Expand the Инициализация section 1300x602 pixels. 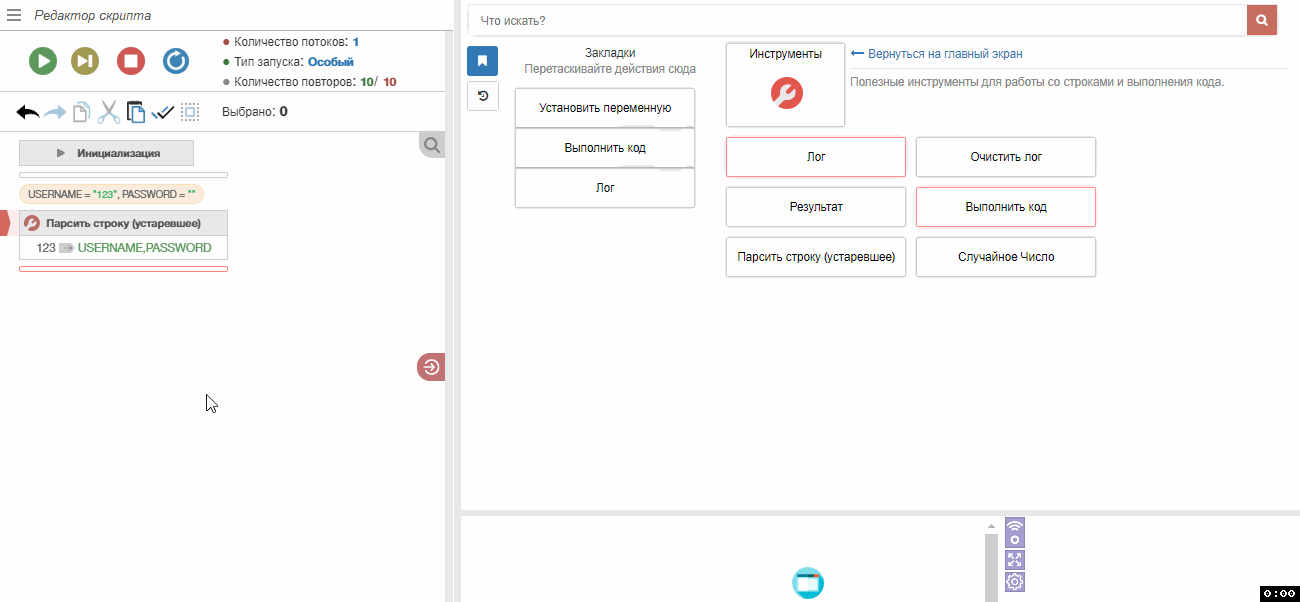click(106, 153)
